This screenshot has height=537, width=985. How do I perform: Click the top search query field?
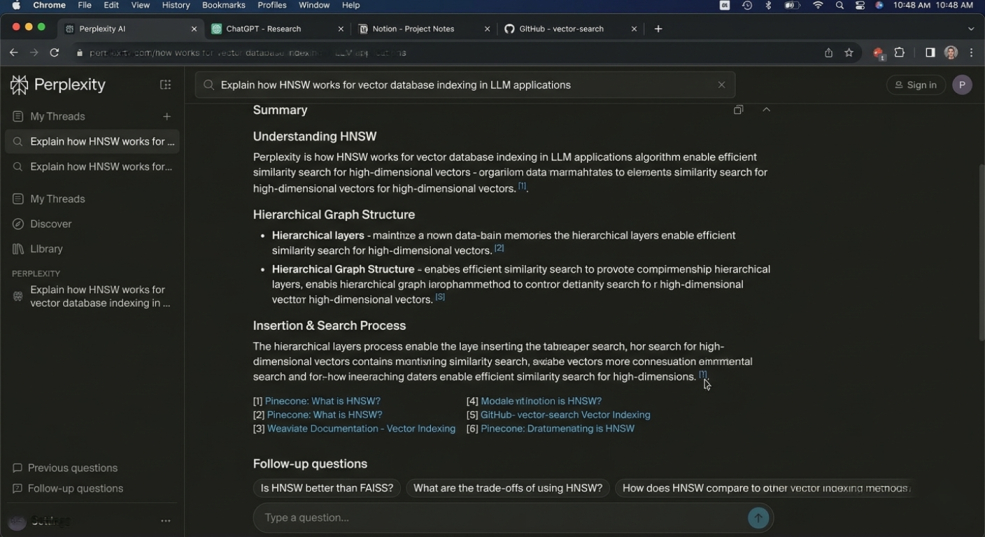click(465, 85)
